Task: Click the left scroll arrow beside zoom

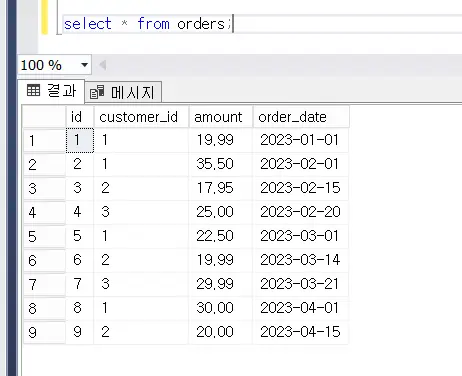Action: pyautogui.click(x=103, y=65)
